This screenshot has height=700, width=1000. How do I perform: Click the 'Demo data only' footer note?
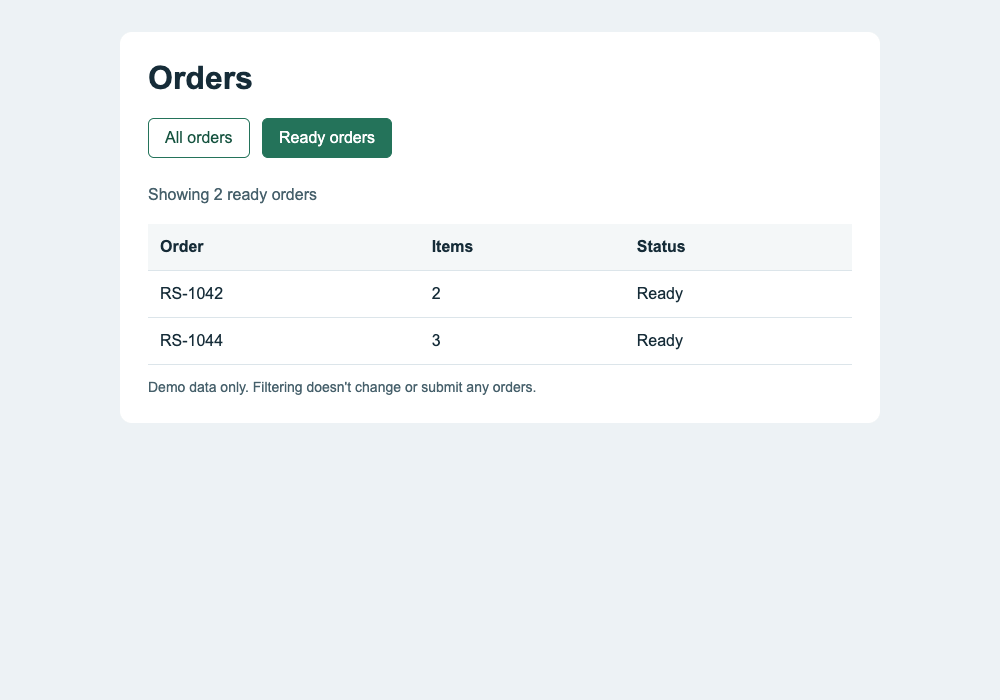(x=342, y=388)
